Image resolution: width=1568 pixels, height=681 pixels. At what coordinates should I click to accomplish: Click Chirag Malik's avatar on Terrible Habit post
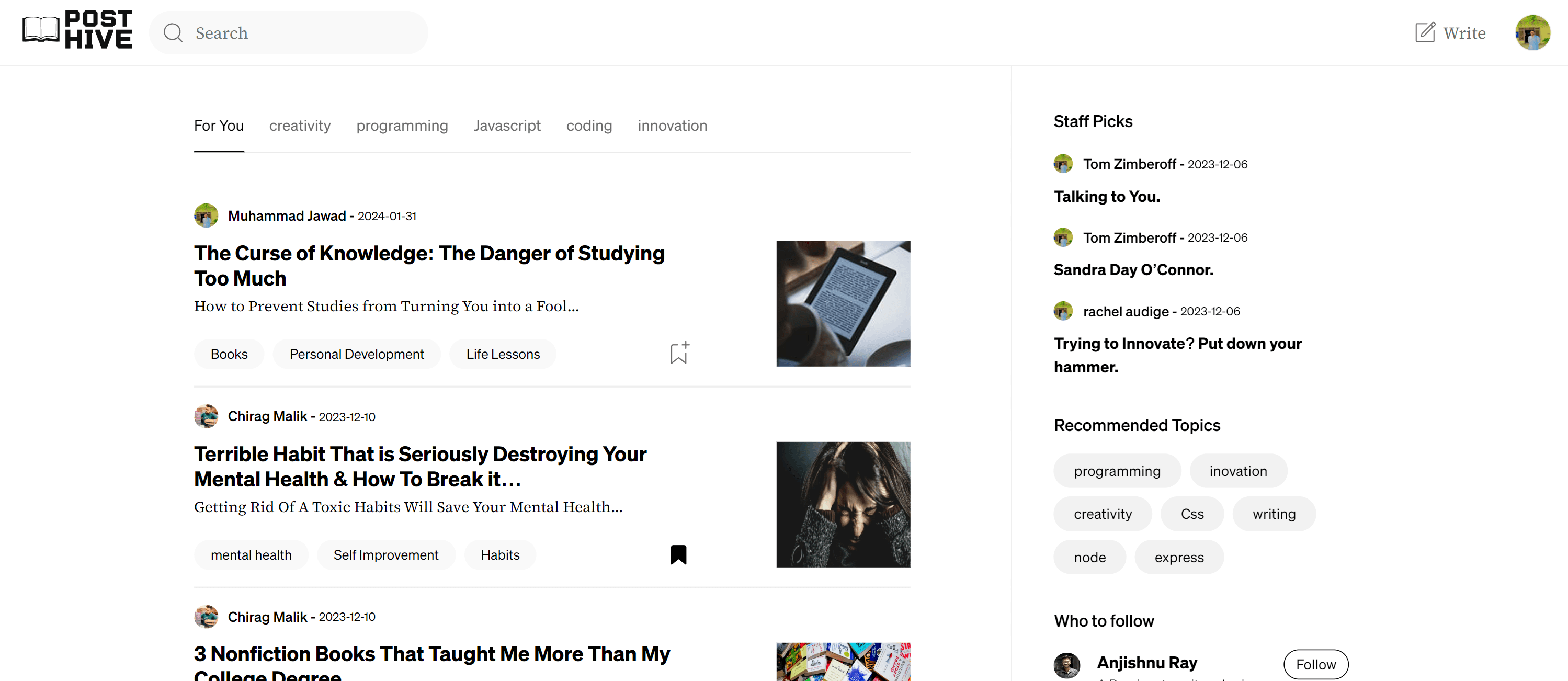pyautogui.click(x=206, y=416)
